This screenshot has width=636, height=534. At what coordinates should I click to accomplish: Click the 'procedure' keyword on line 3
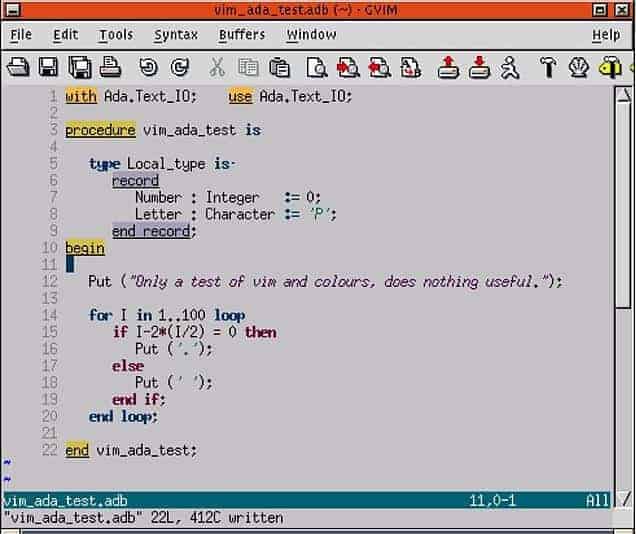100,130
